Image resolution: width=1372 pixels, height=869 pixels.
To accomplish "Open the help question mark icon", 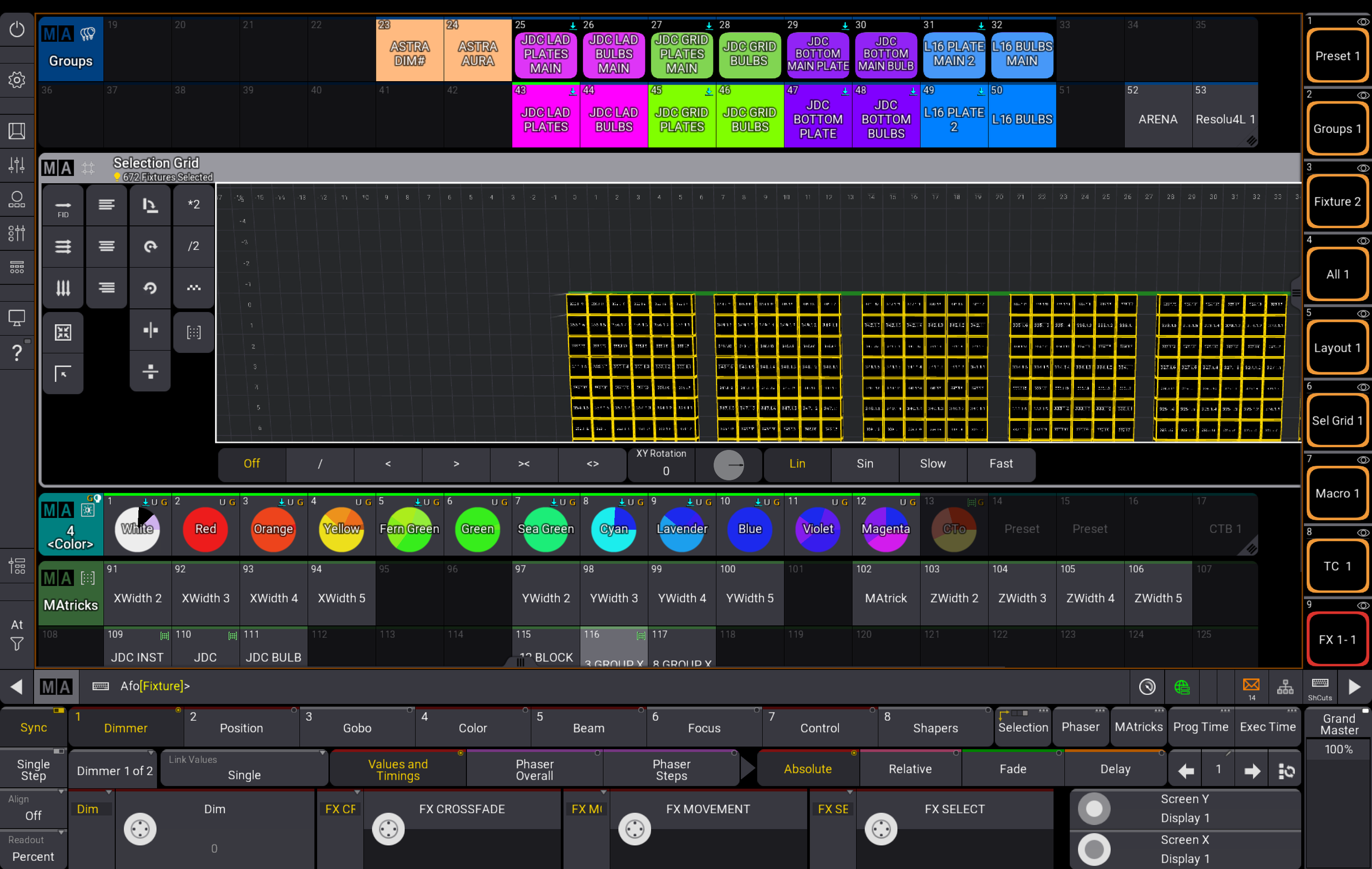I will [16, 353].
